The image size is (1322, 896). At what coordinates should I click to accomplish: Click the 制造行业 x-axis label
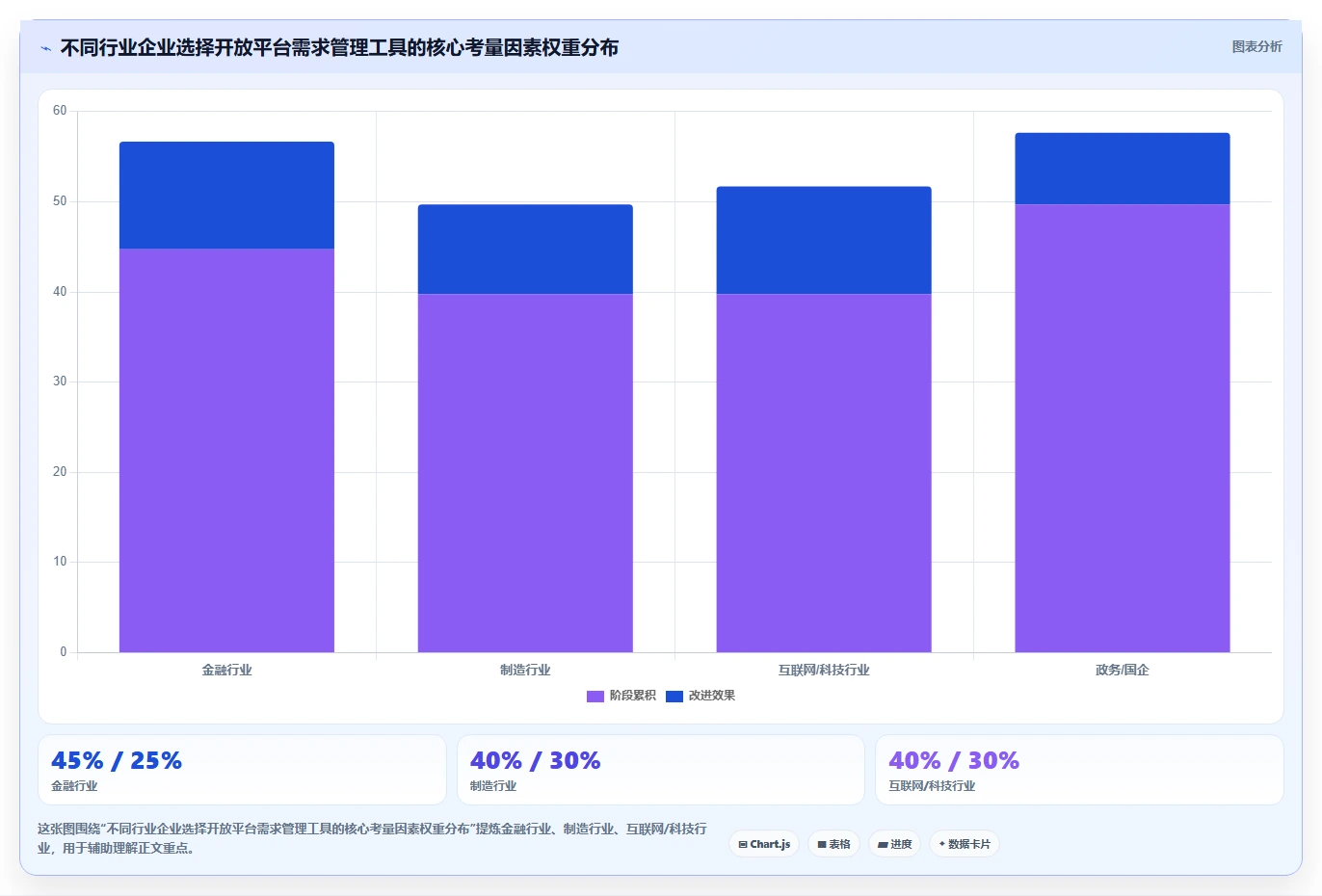coord(525,670)
